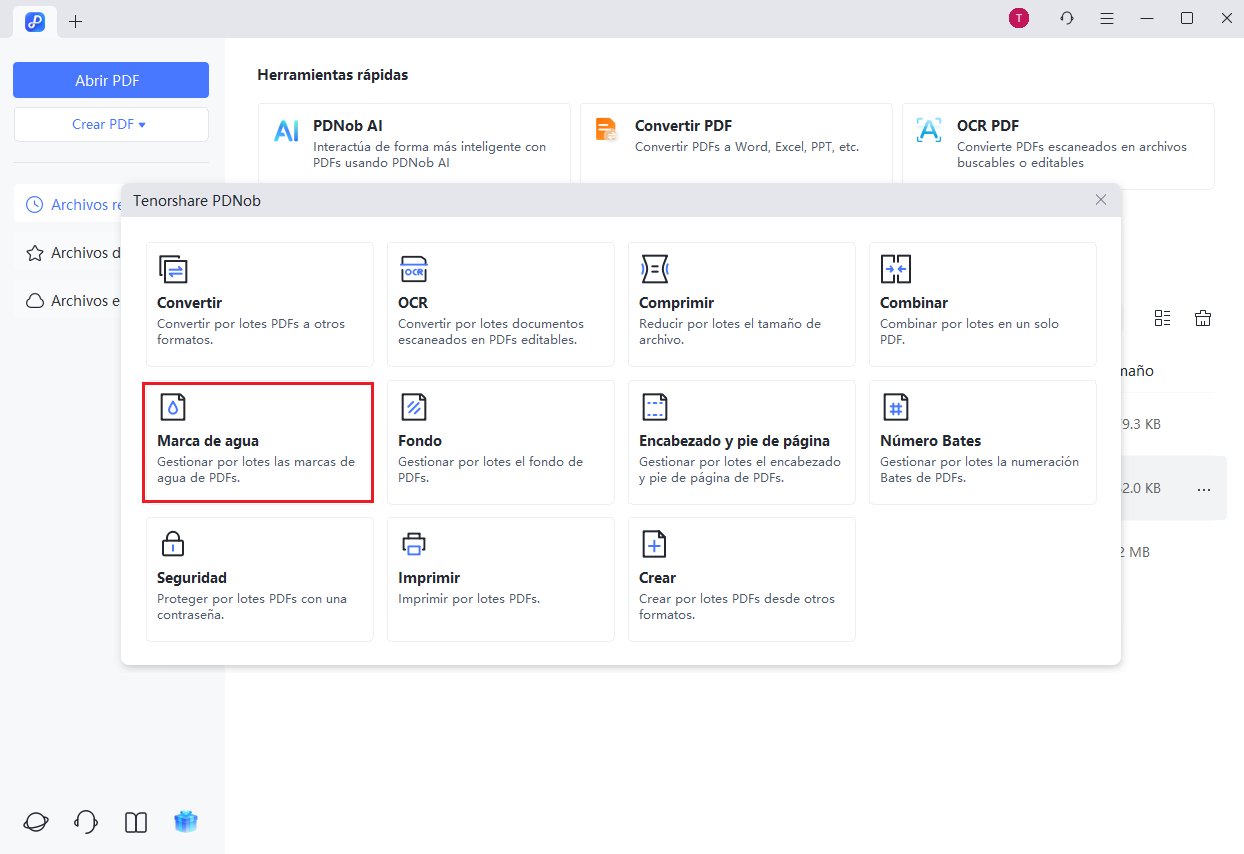The image size is (1244, 854).
Task: Open the hamburger menu in title bar
Action: click(x=1107, y=18)
